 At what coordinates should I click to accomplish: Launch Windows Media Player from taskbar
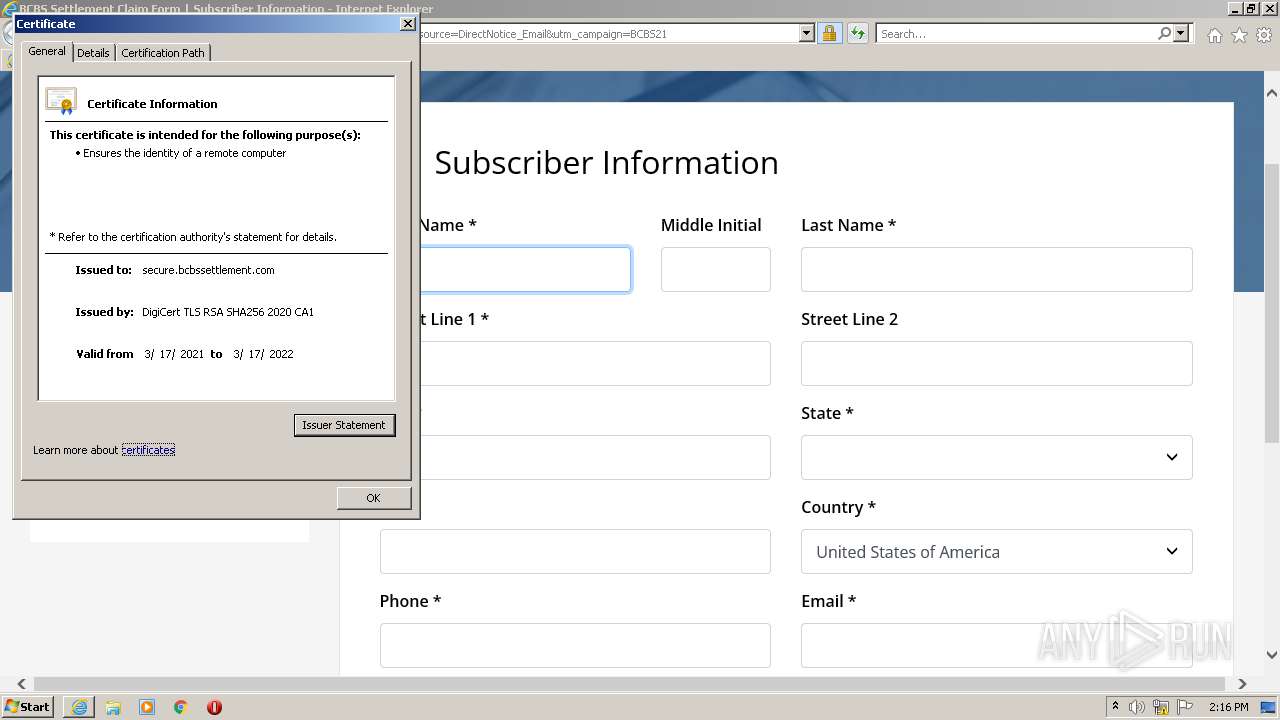147,707
